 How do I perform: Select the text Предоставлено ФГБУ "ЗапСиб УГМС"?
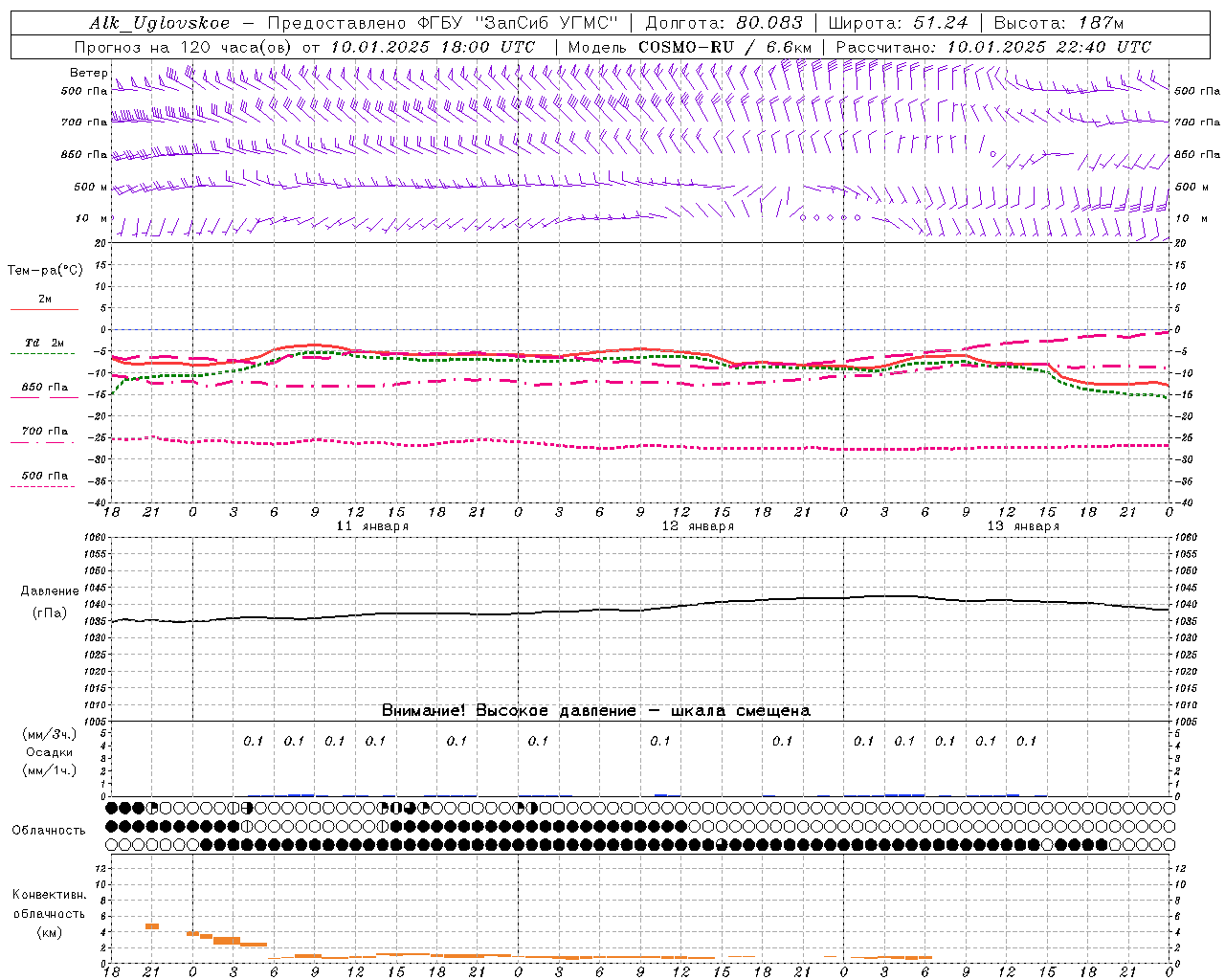443,23
